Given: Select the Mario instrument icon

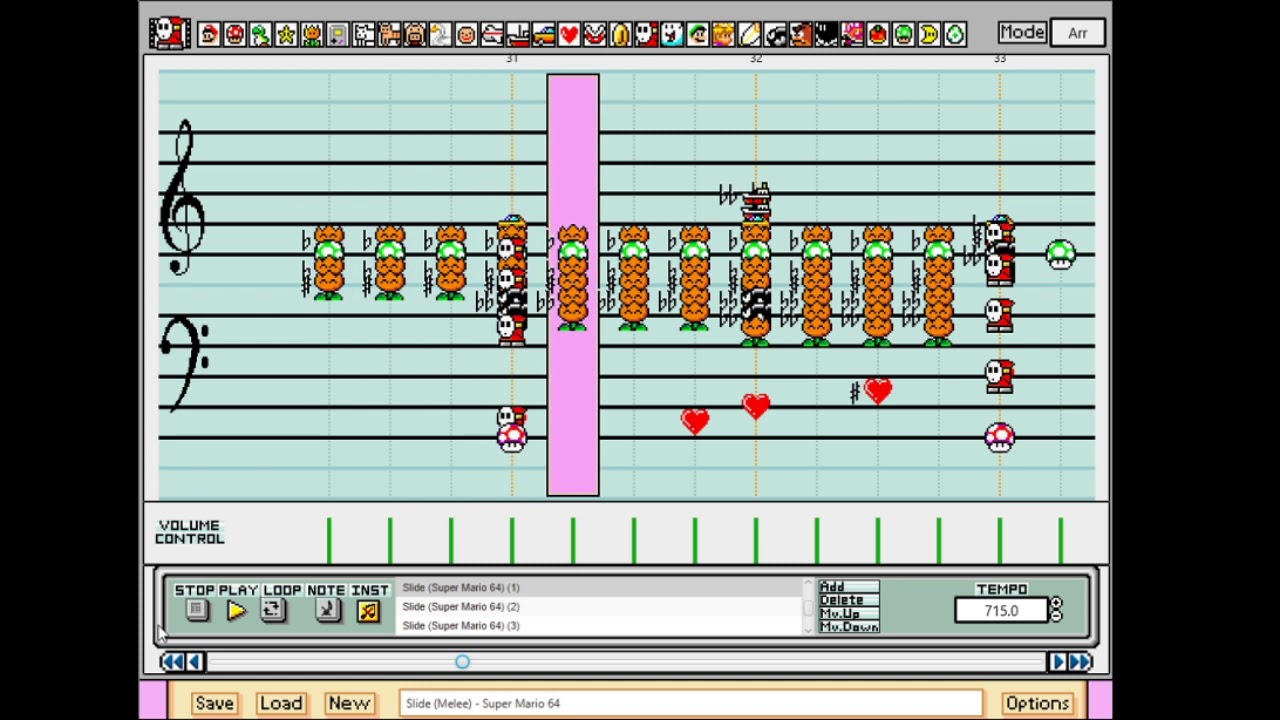Looking at the screenshot, I should click(209, 34).
